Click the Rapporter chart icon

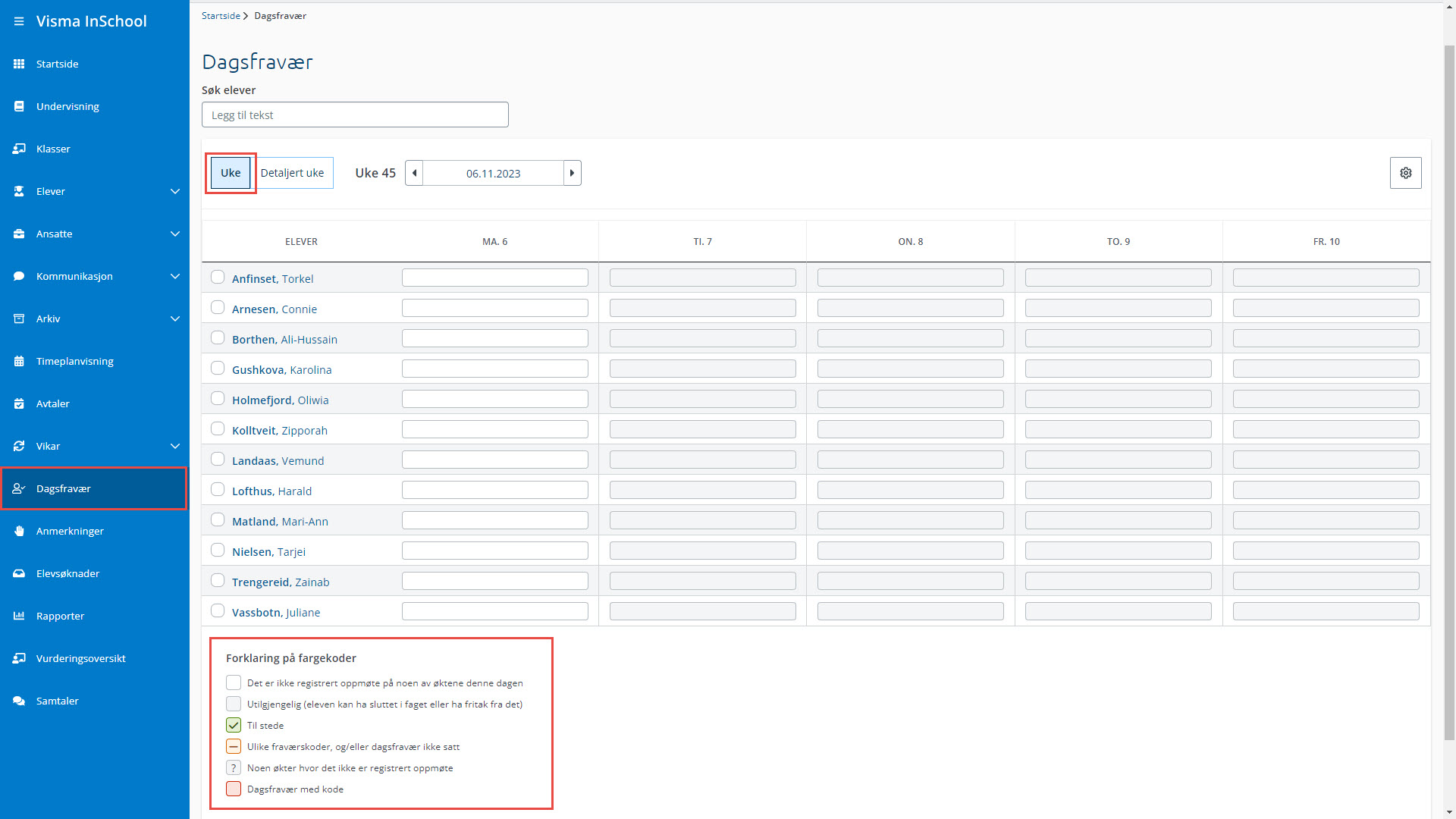coord(19,616)
